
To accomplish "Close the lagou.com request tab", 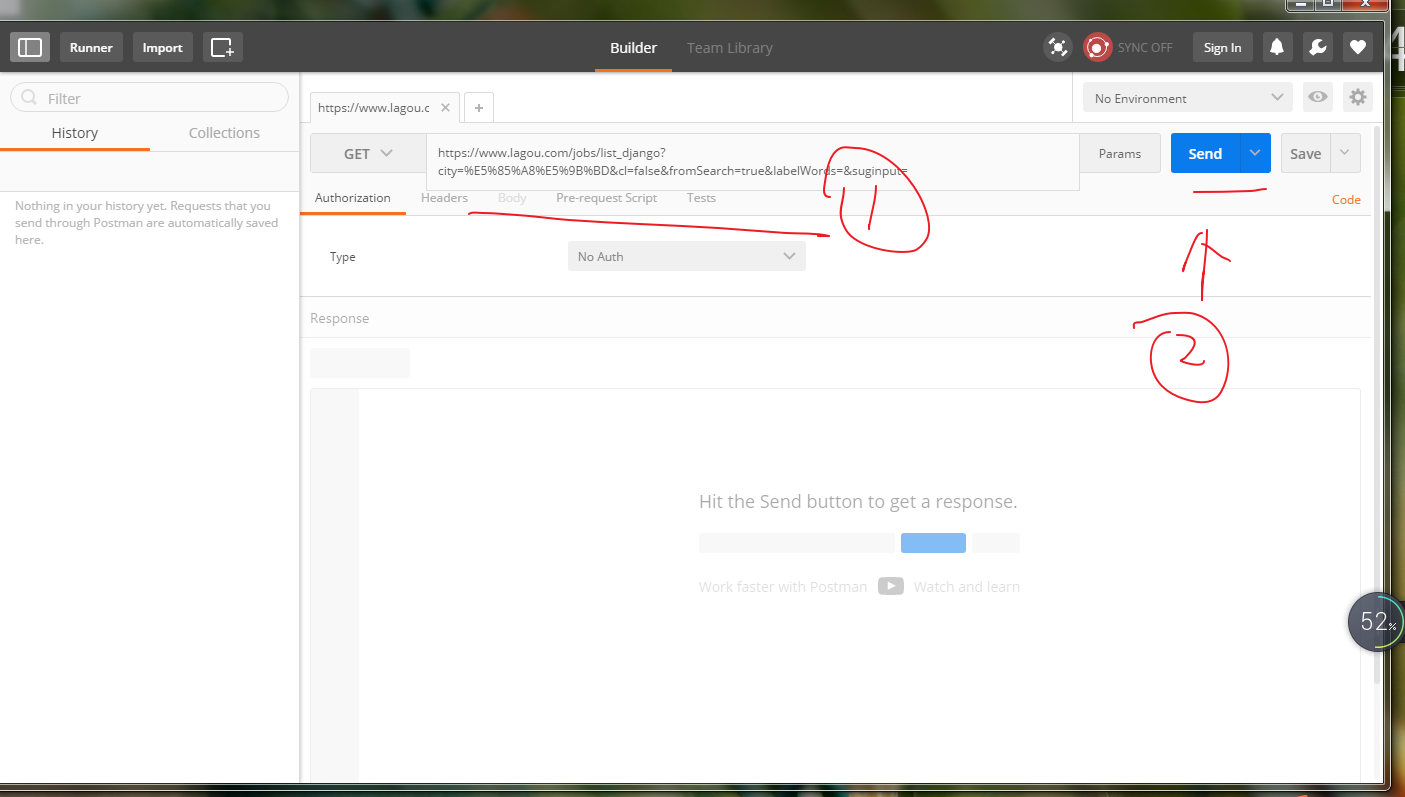I will (x=445, y=107).
